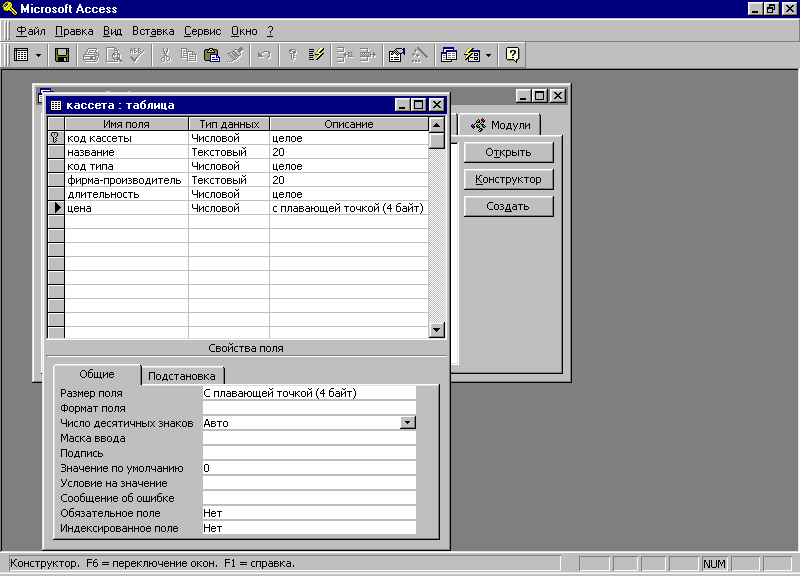
Task: Click the Insert Rows toolbar icon
Action: [x=345, y=55]
